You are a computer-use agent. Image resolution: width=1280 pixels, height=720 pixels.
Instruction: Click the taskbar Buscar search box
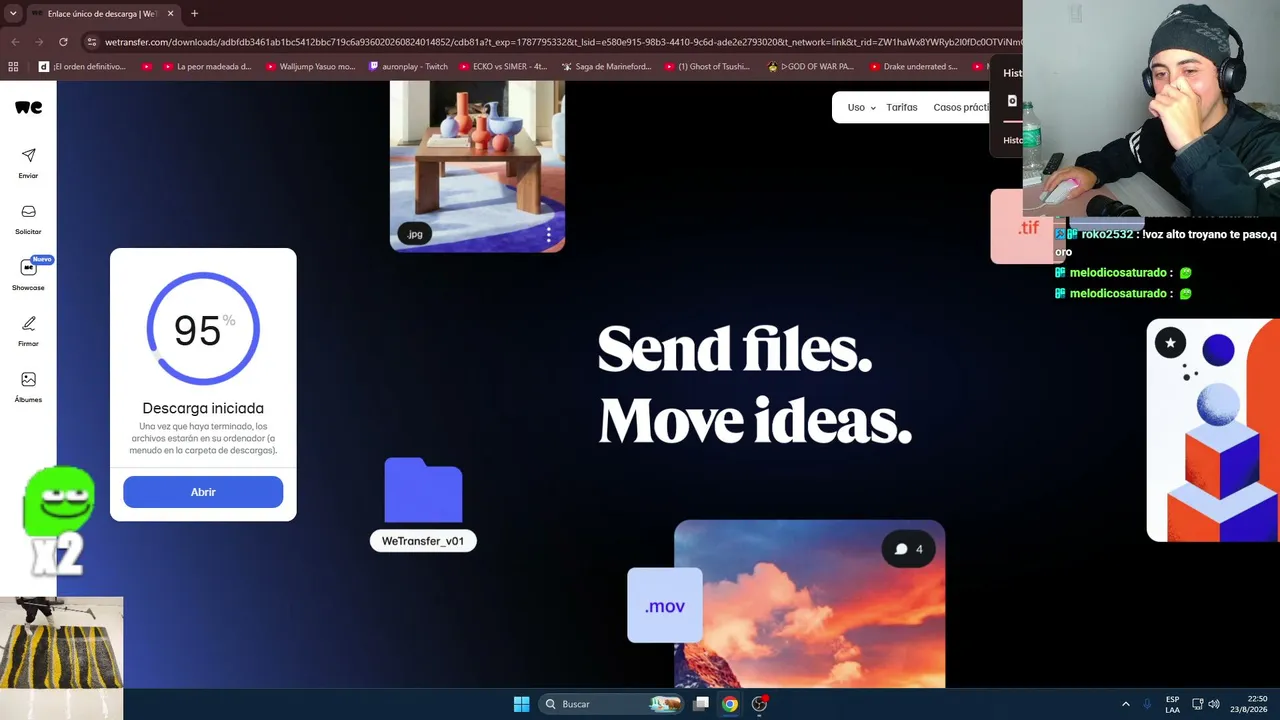point(612,704)
